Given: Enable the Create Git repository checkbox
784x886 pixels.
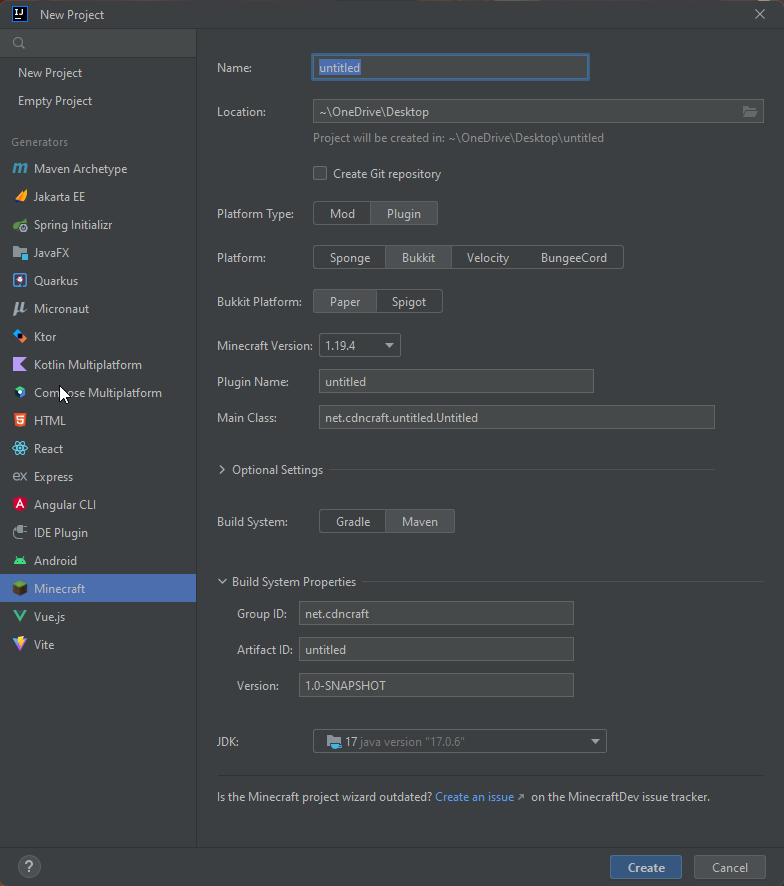Looking at the screenshot, I should pos(319,173).
